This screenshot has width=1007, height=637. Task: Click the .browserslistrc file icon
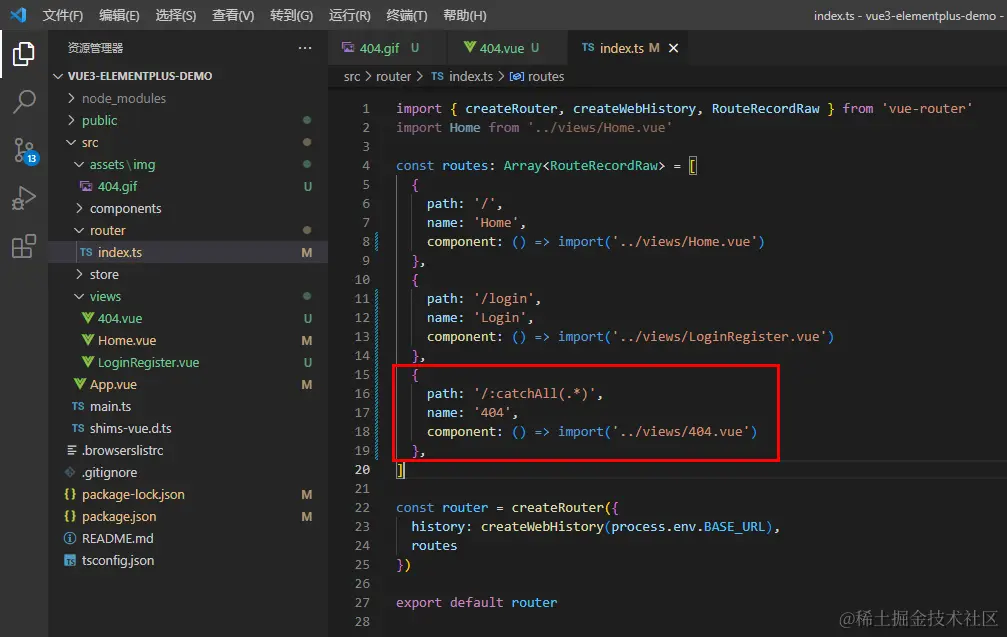72,450
